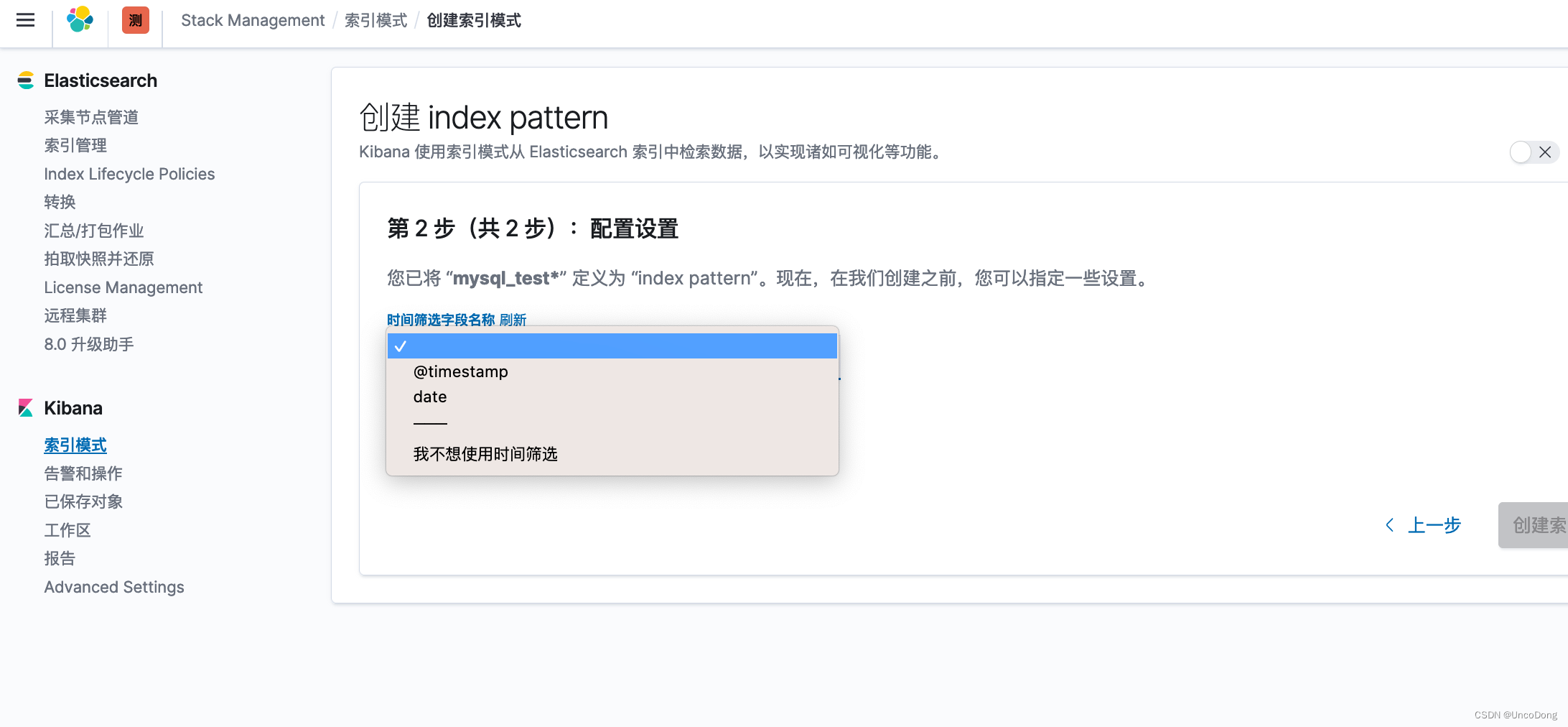Image resolution: width=1568 pixels, height=727 pixels.
Task: Click 刷新 link to refresh fields
Action: tap(513, 320)
